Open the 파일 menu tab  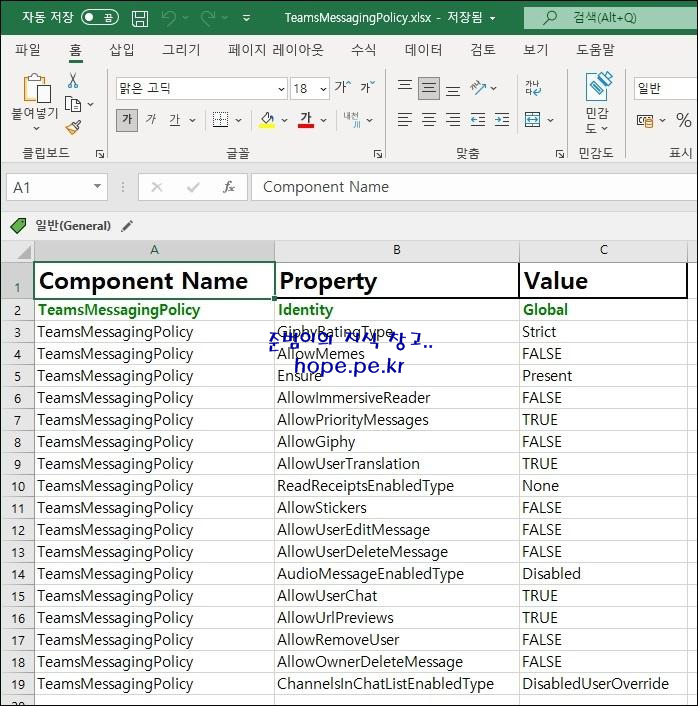[x=28, y=49]
